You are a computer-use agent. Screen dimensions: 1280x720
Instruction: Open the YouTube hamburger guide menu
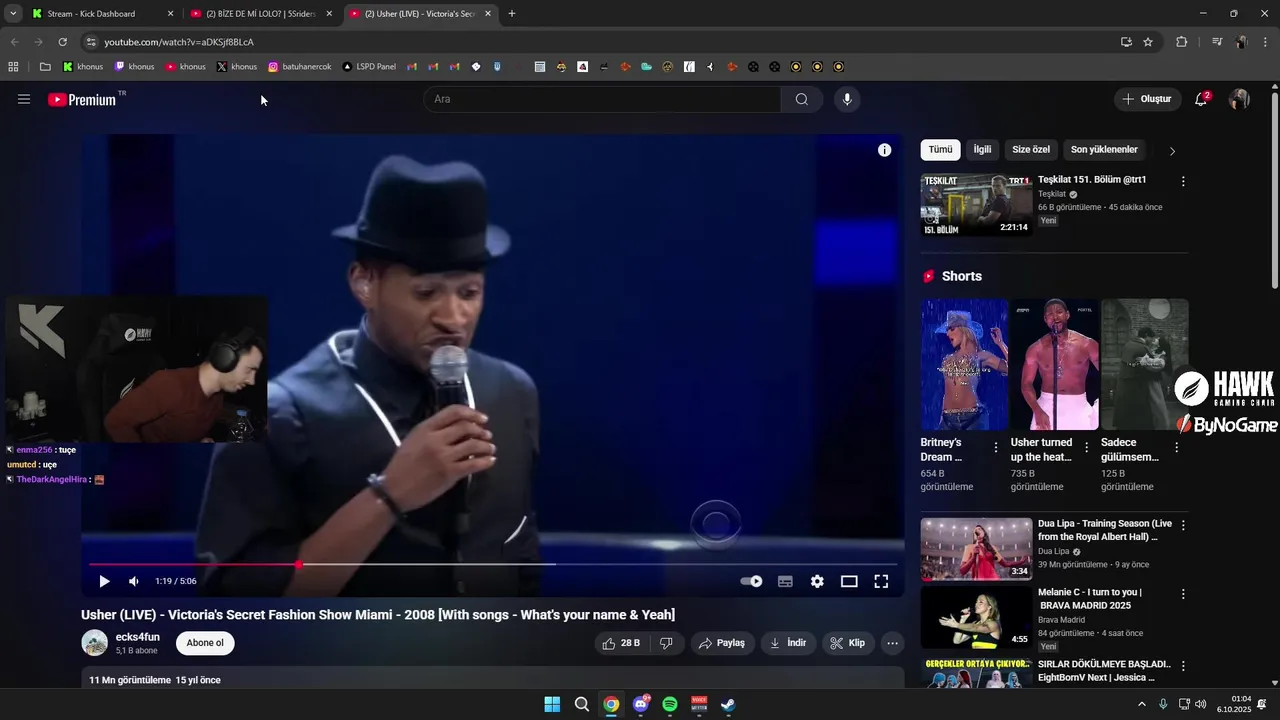(x=24, y=99)
